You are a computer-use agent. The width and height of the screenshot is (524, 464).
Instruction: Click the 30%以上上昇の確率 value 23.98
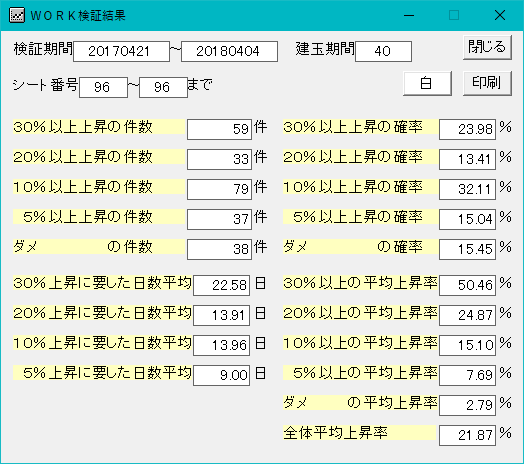(467, 129)
